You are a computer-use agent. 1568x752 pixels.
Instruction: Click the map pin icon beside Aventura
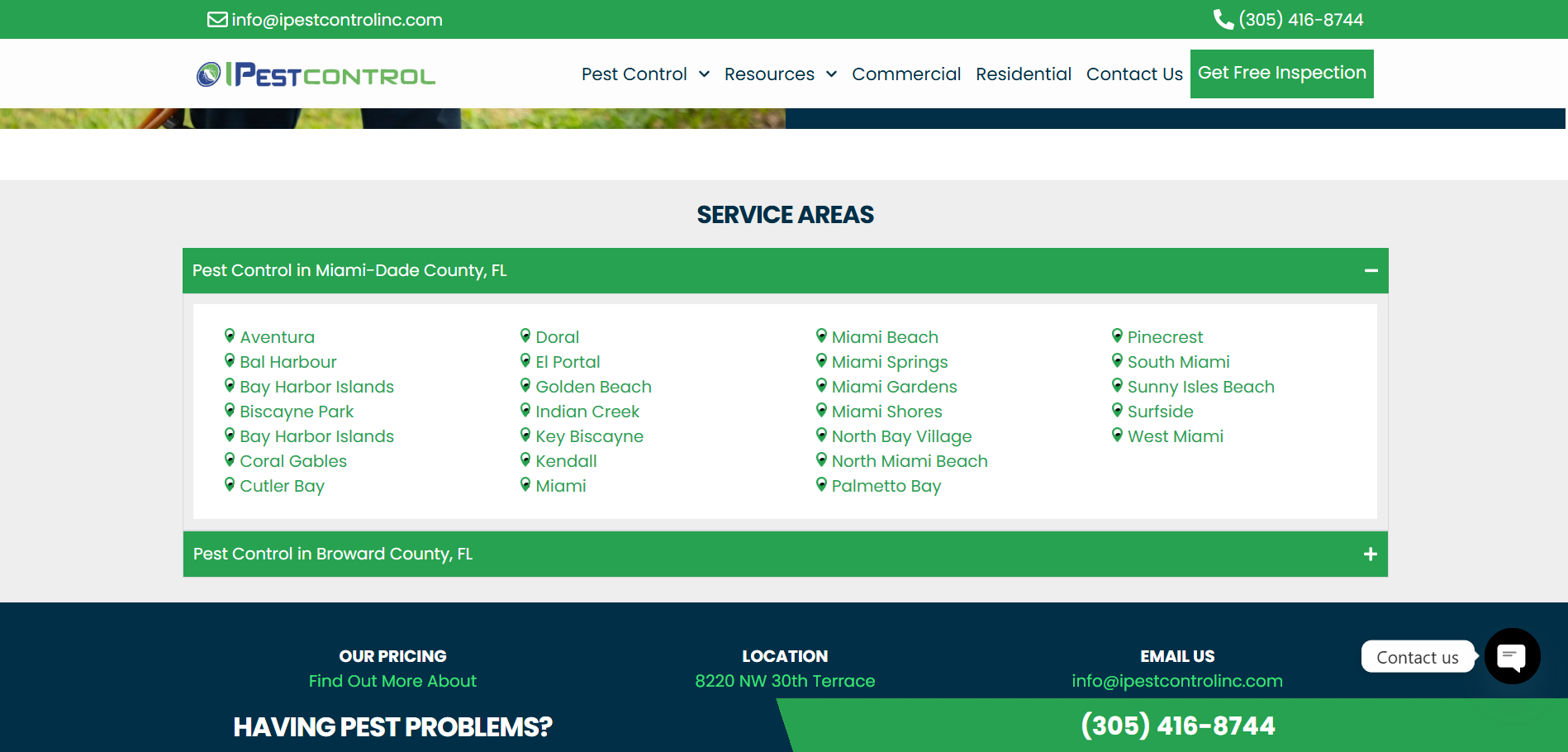point(230,336)
